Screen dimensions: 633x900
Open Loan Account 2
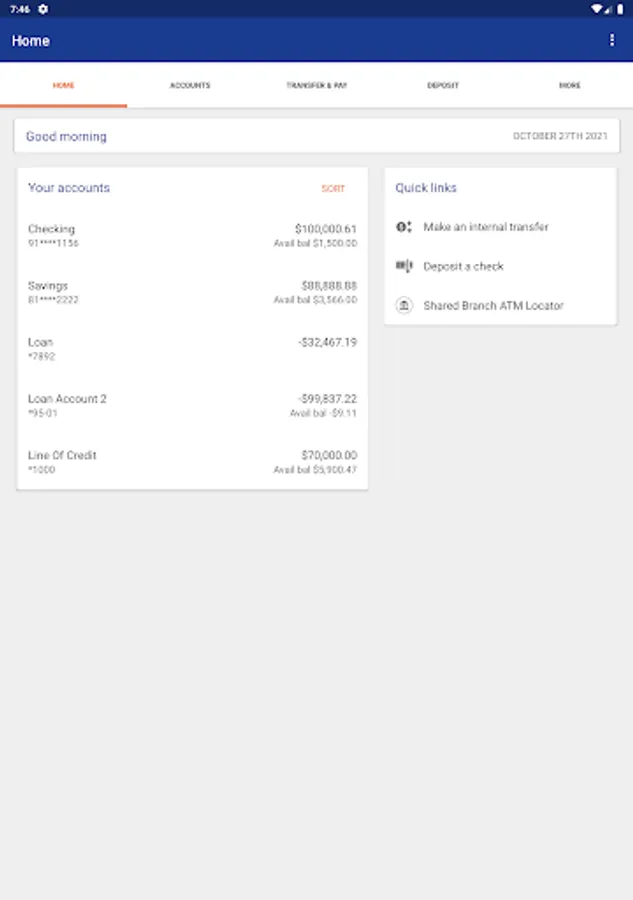pos(192,405)
